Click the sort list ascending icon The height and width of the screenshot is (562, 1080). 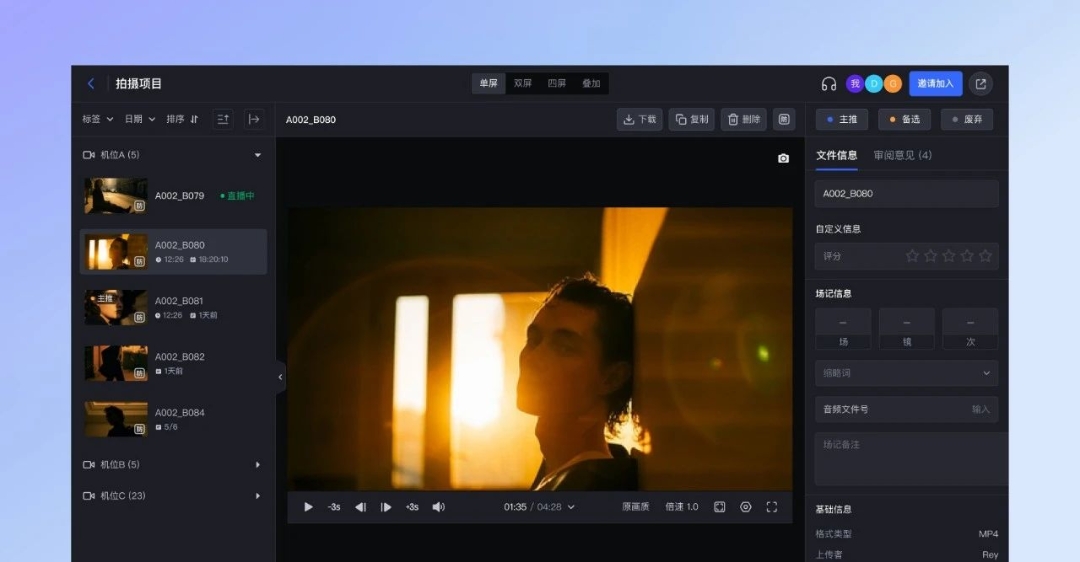tap(222, 119)
